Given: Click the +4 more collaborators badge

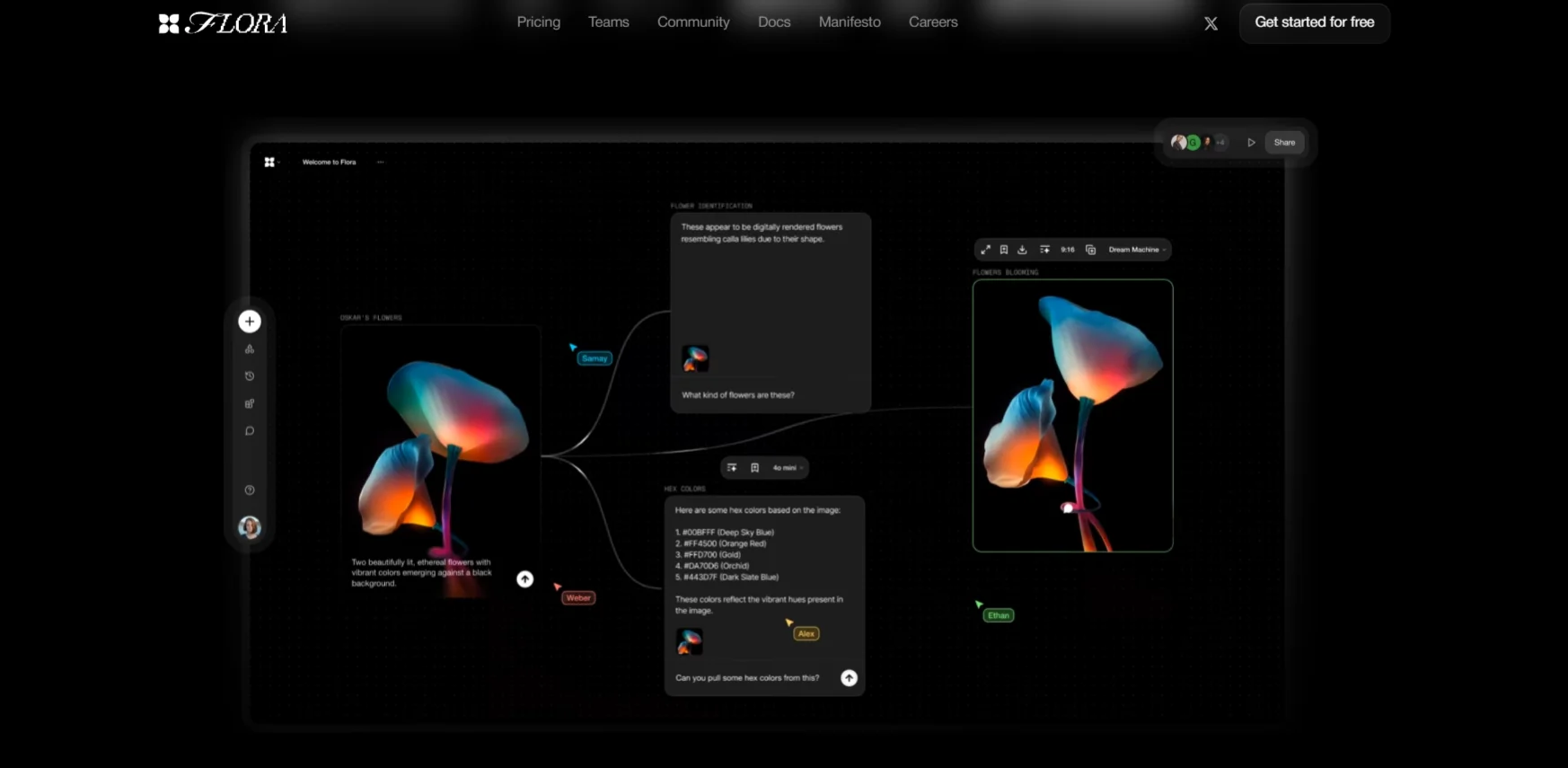Looking at the screenshot, I should (1220, 143).
